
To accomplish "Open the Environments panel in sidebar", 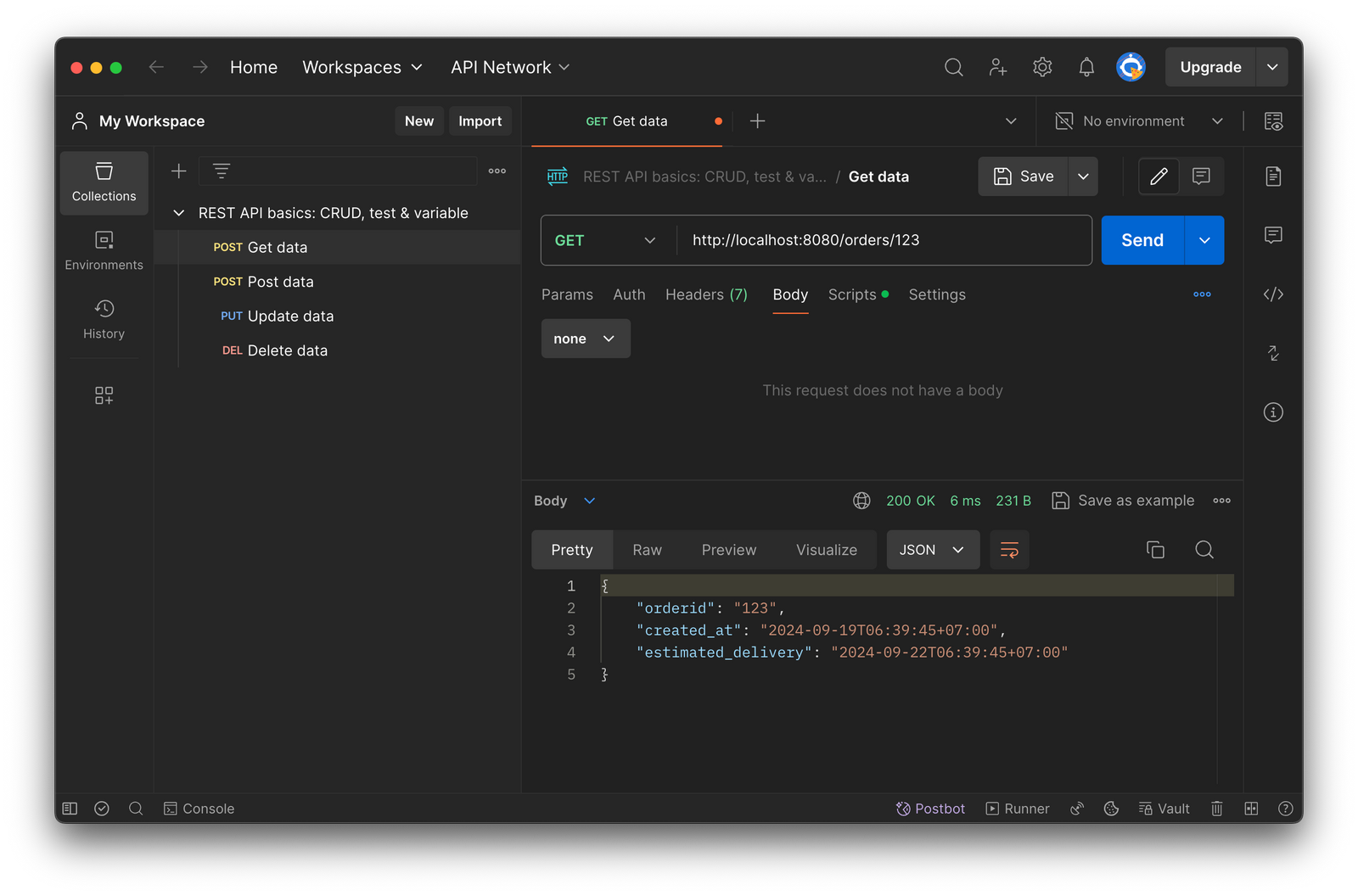I will coord(104,250).
